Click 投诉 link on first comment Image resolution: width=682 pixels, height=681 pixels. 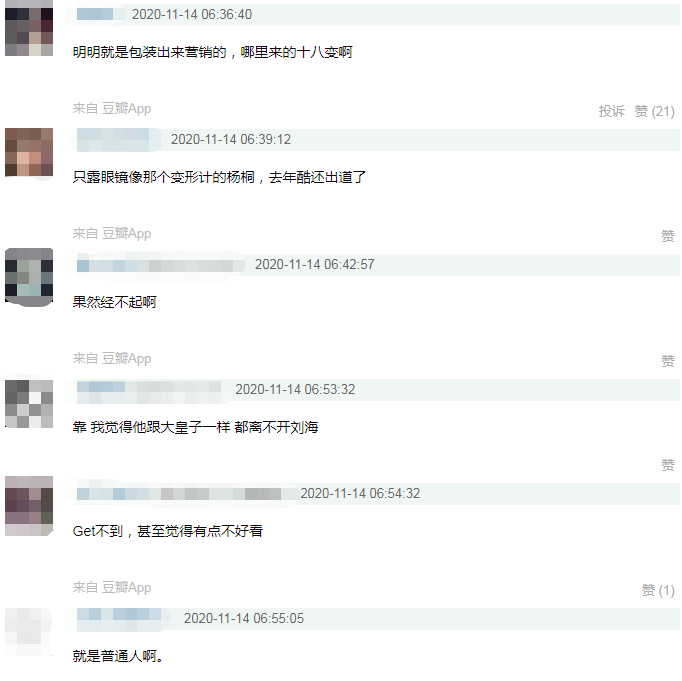[x=612, y=111]
